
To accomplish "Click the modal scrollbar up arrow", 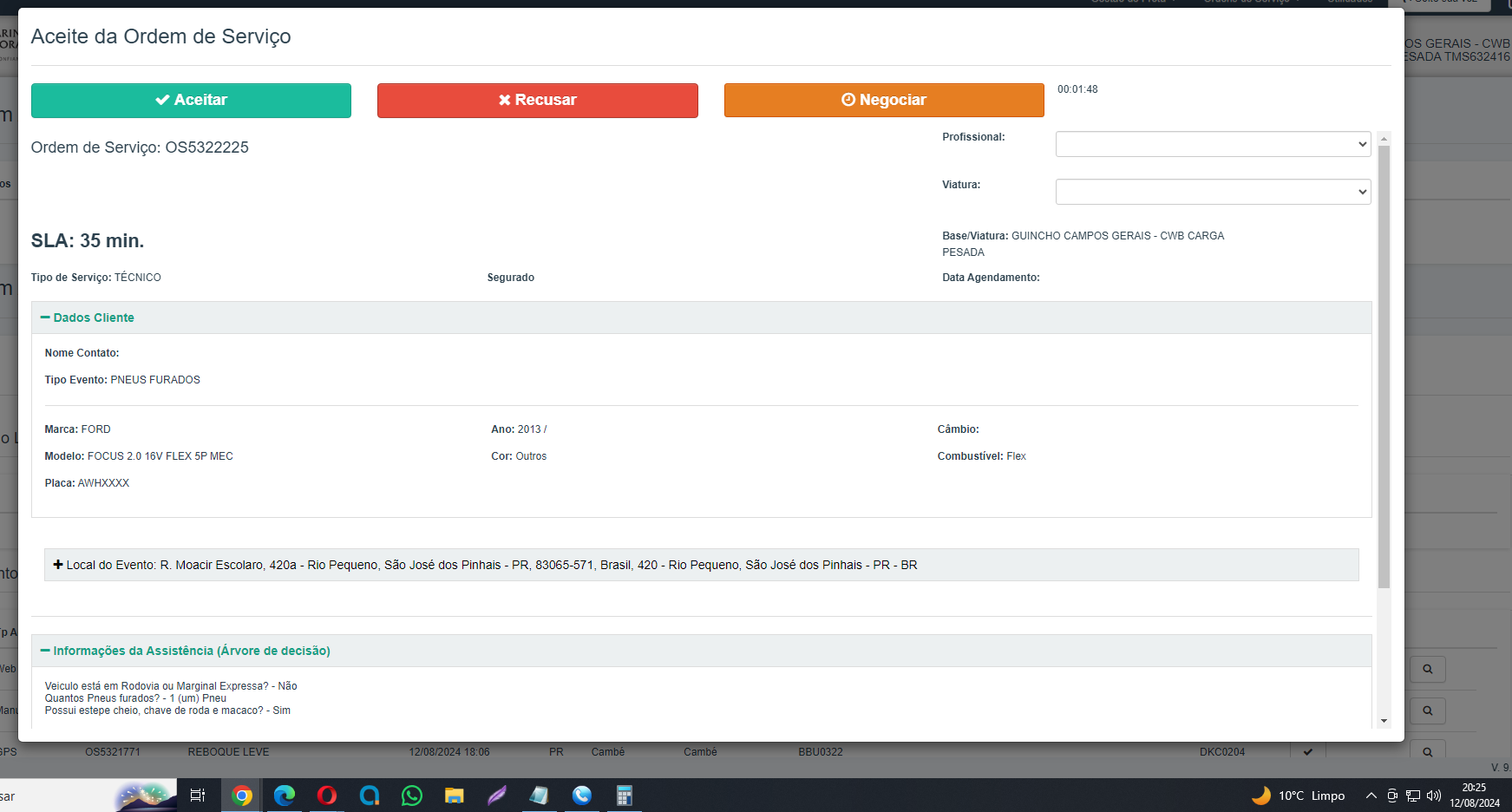I will [x=1384, y=139].
